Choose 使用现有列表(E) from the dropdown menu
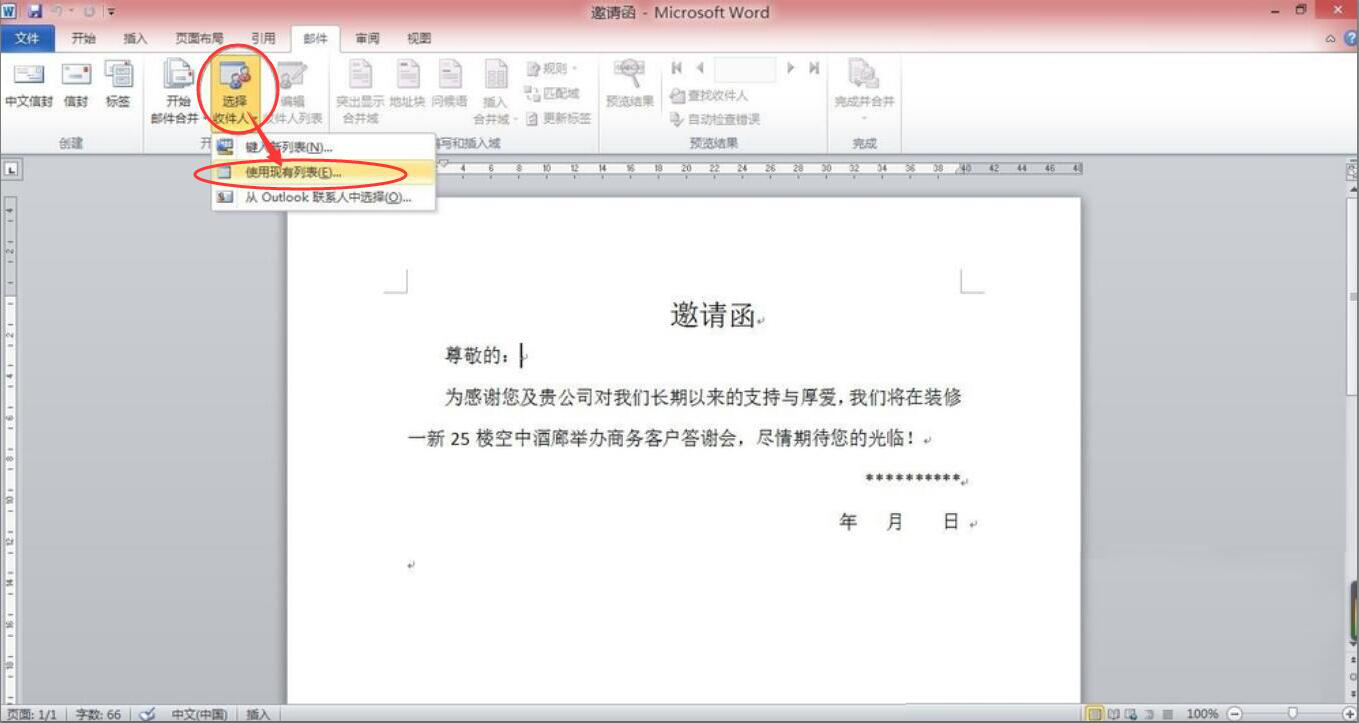Viewport: 1359px width, 723px height. 324,172
